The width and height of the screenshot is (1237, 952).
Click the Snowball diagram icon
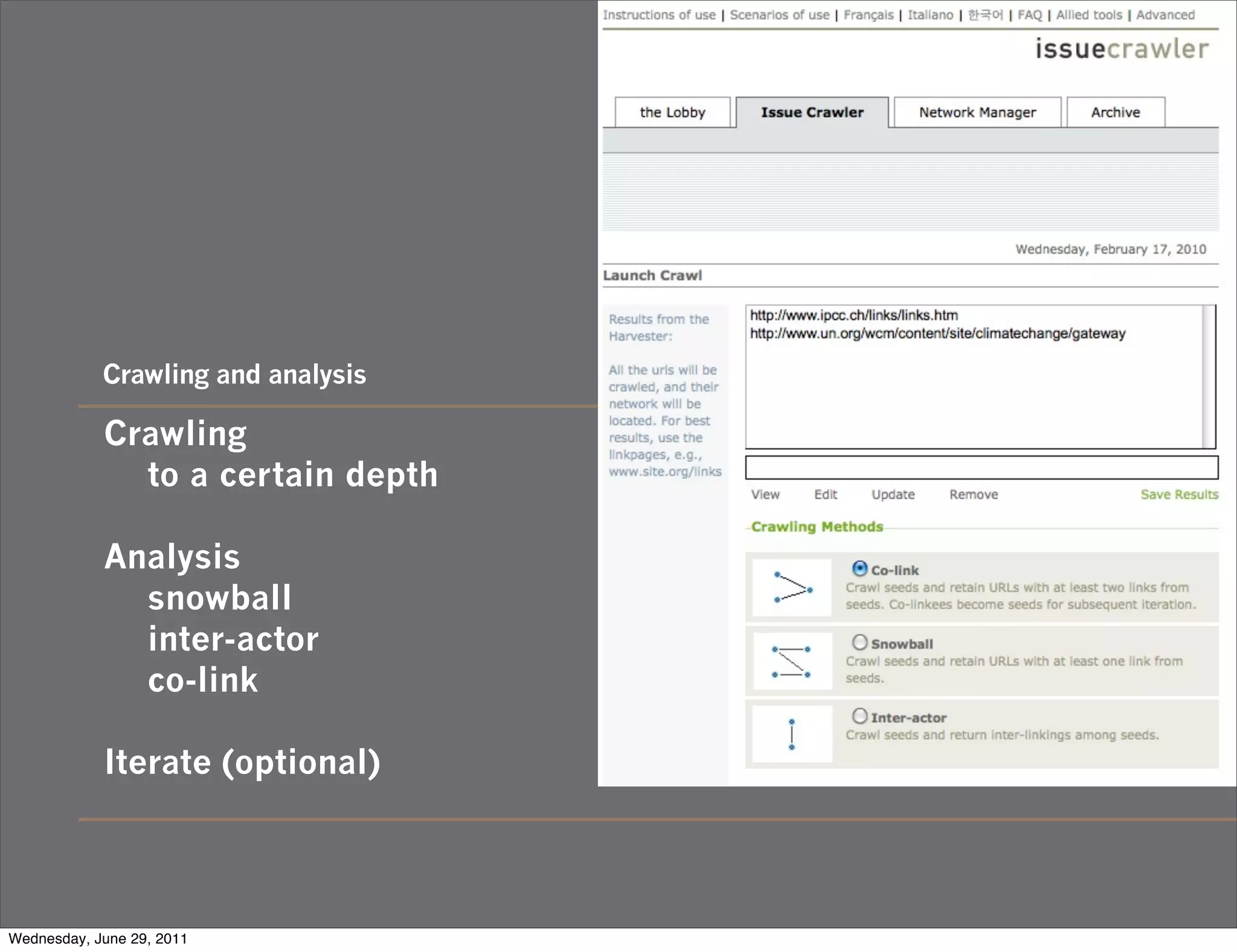792,661
